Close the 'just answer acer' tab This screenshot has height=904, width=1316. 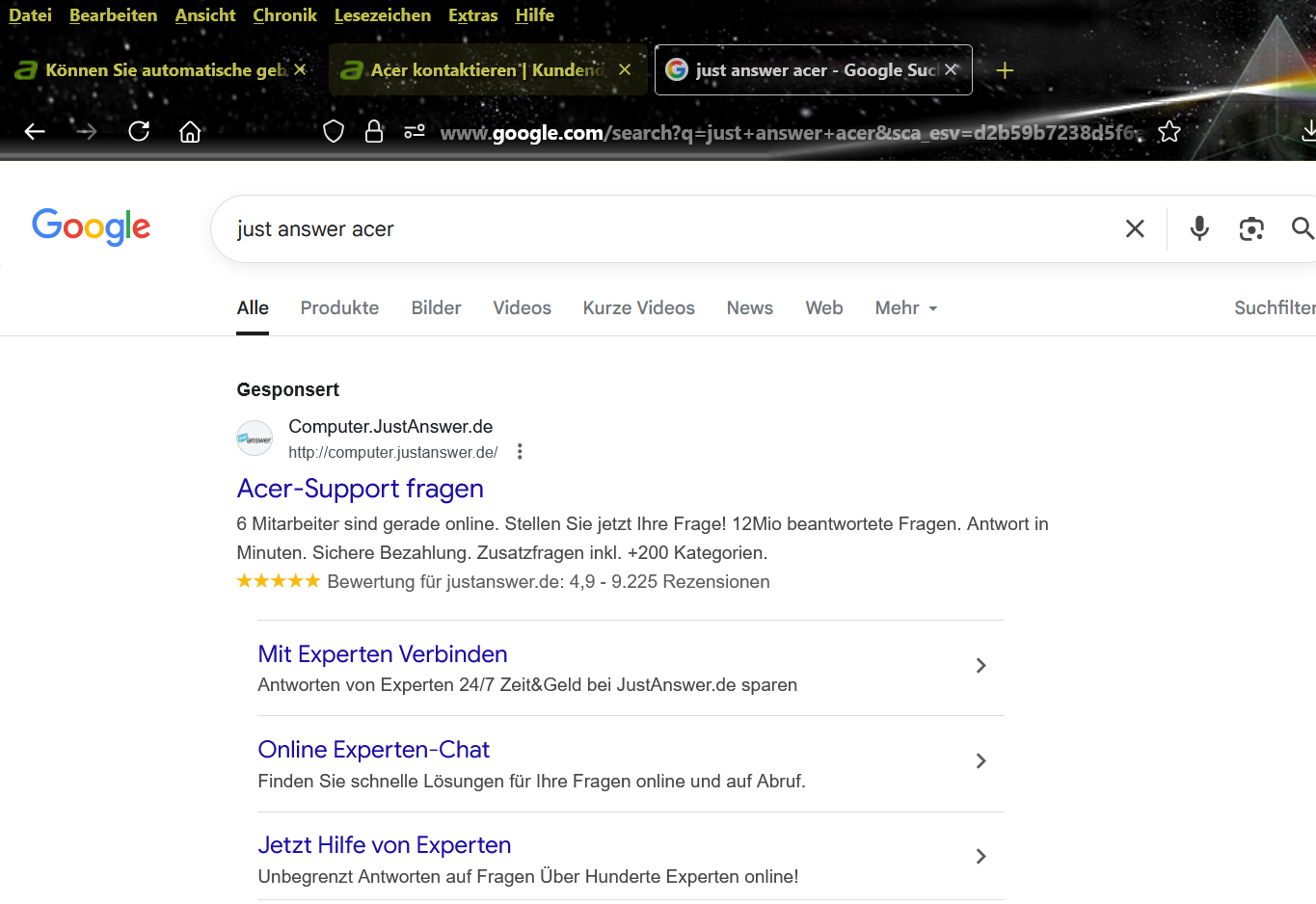(951, 69)
